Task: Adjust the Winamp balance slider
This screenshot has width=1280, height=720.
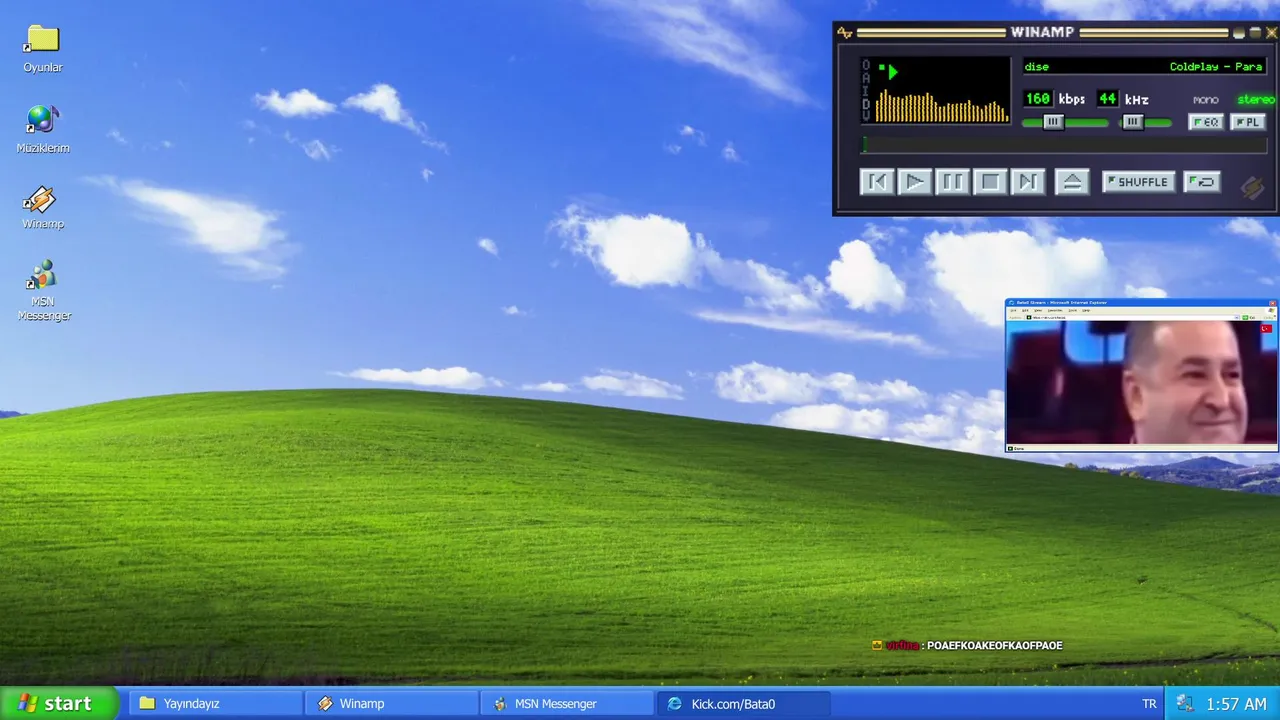Action: pos(1145,122)
